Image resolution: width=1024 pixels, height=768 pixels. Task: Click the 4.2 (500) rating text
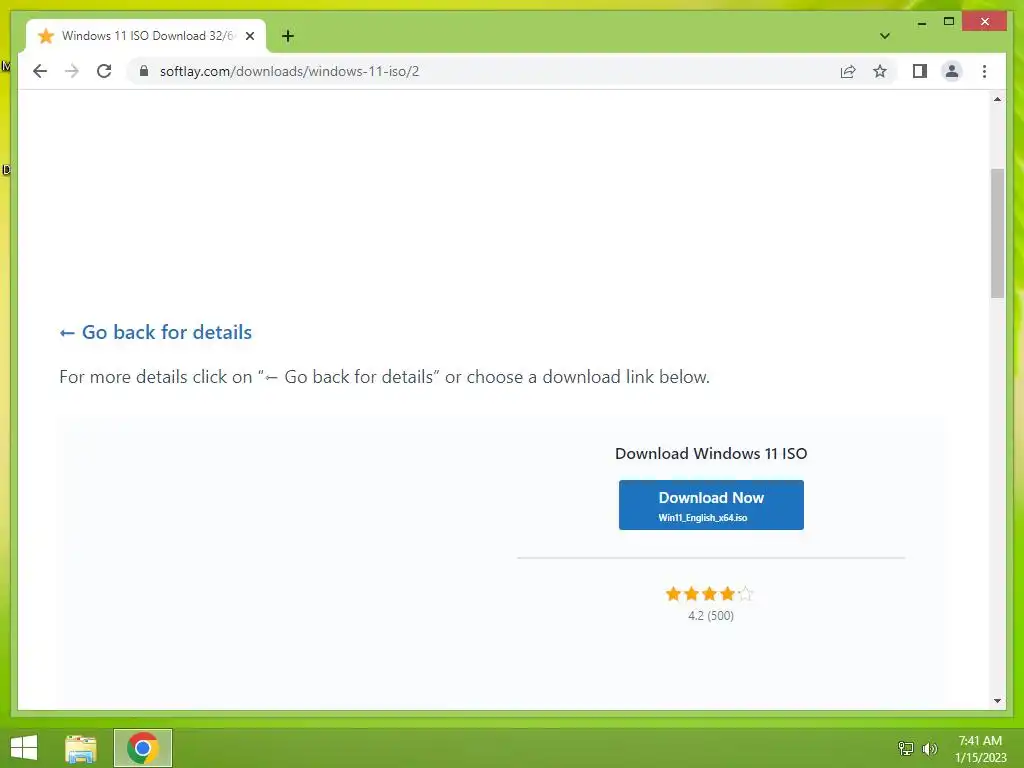(x=711, y=615)
